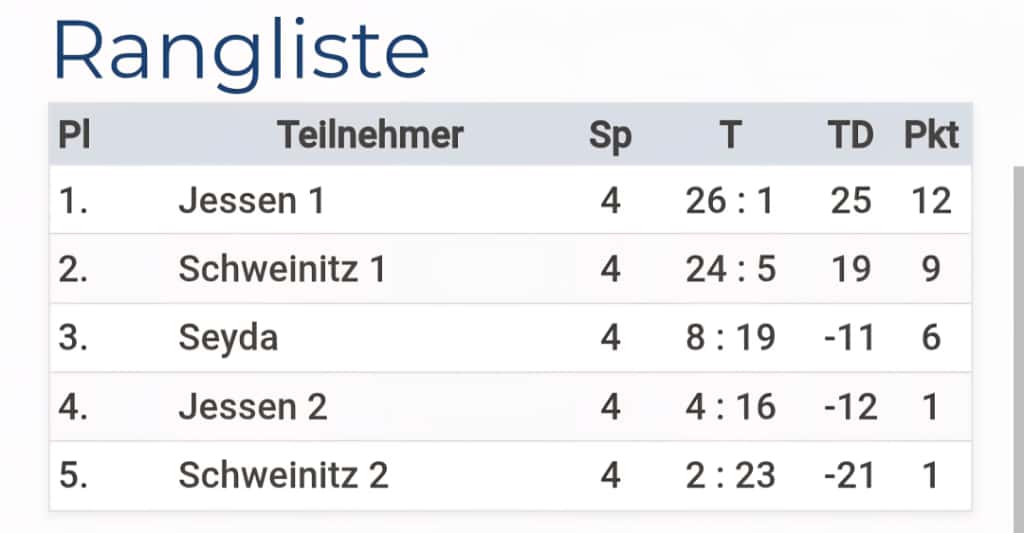Click the -21 goal difference cell
1024x533 pixels.
tap(851, 475)
